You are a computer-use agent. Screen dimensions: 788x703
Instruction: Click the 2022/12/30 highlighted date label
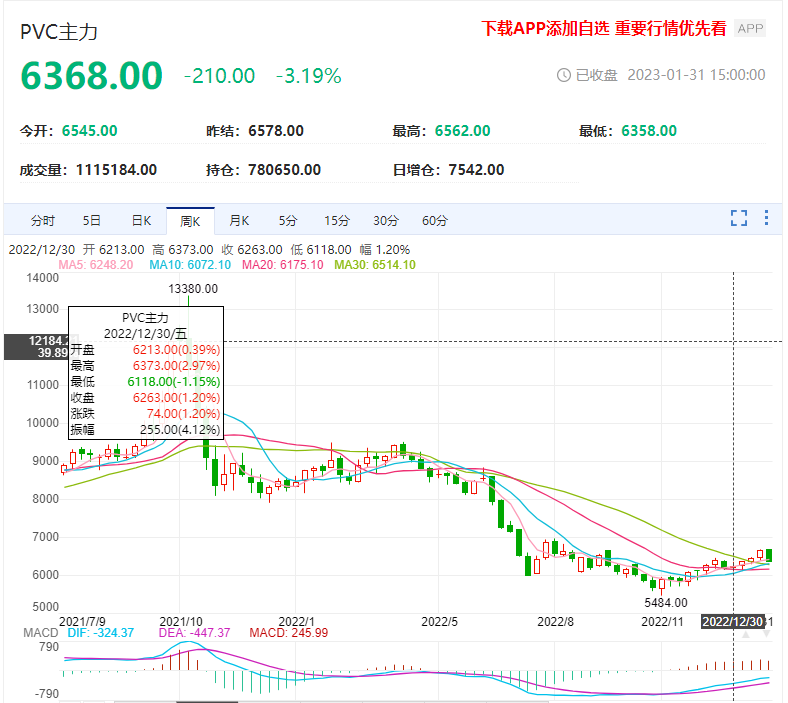click(x=733, y=622)
